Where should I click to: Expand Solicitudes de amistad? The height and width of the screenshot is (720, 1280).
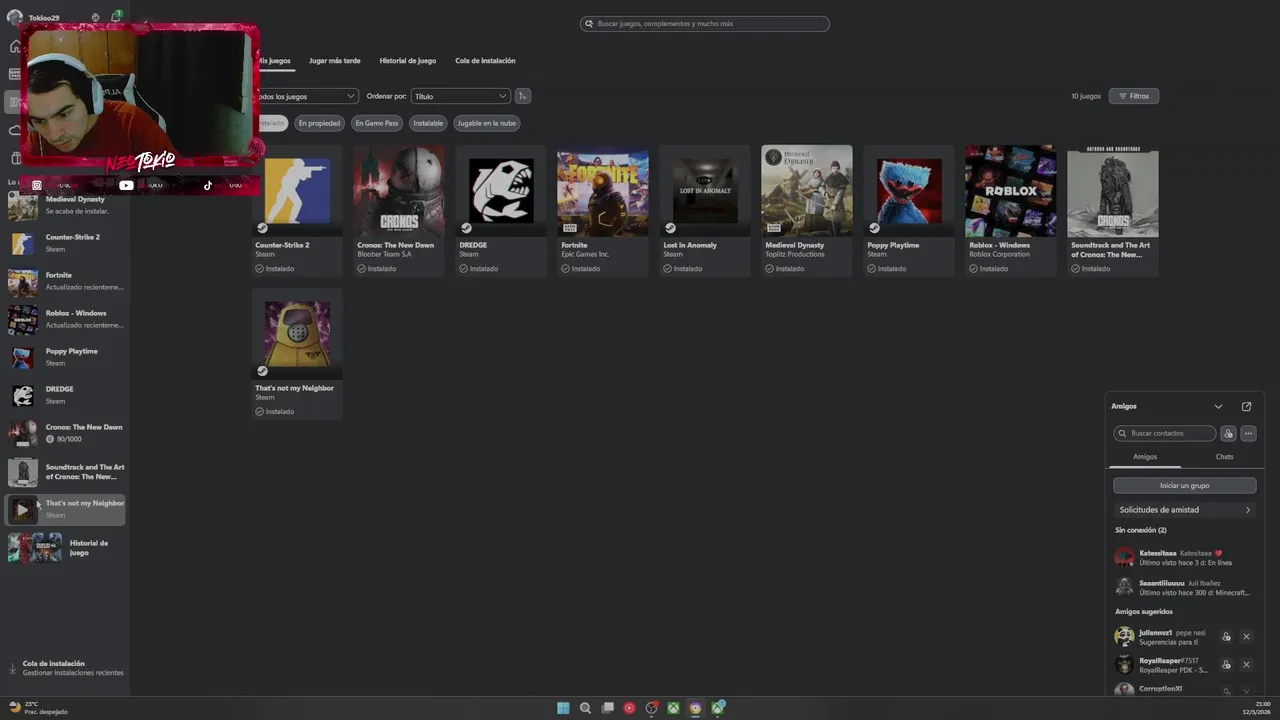point(1185,510)
